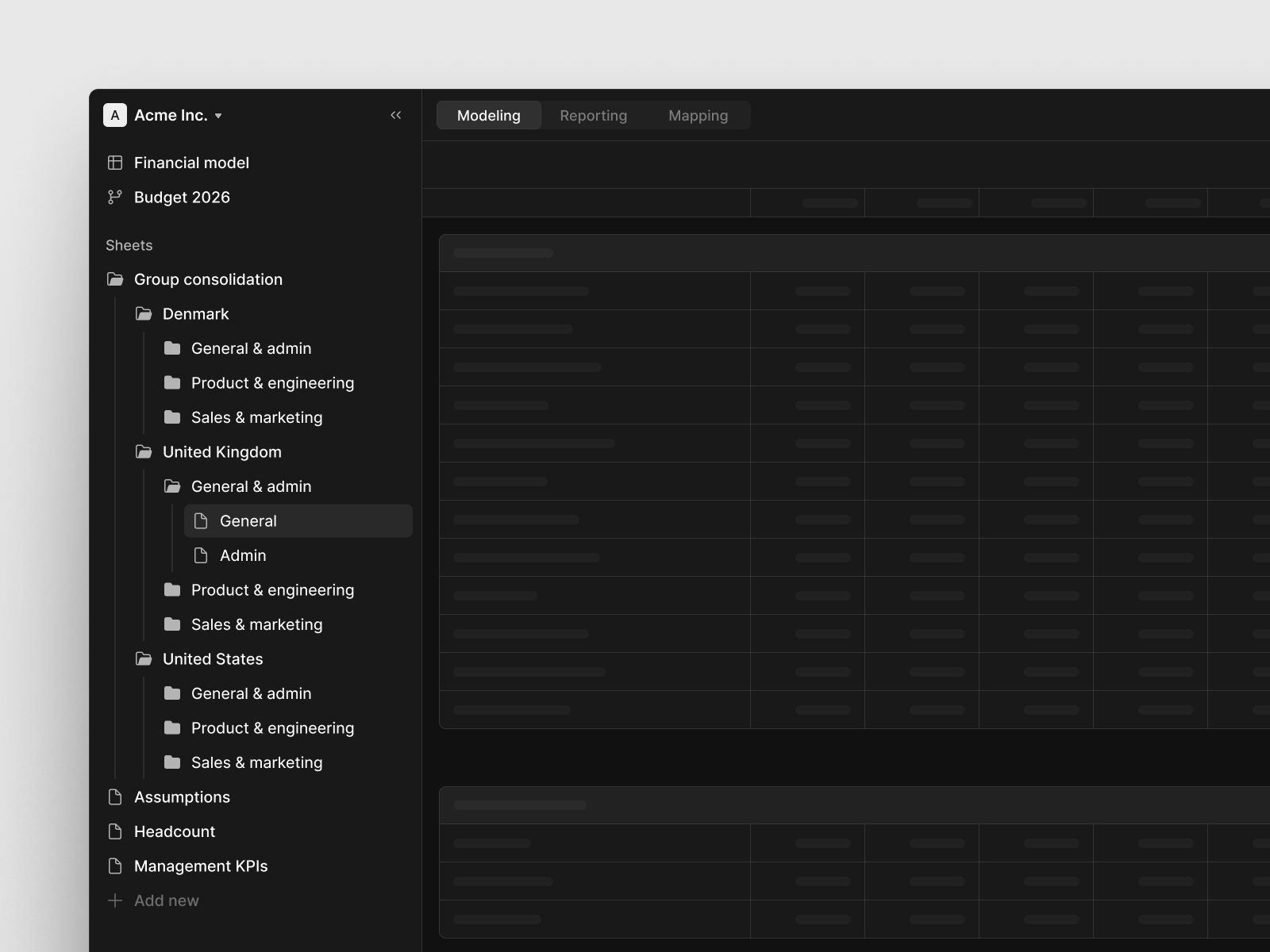
Task: Switch to the Mapping tab
Action: pos(698,116)
